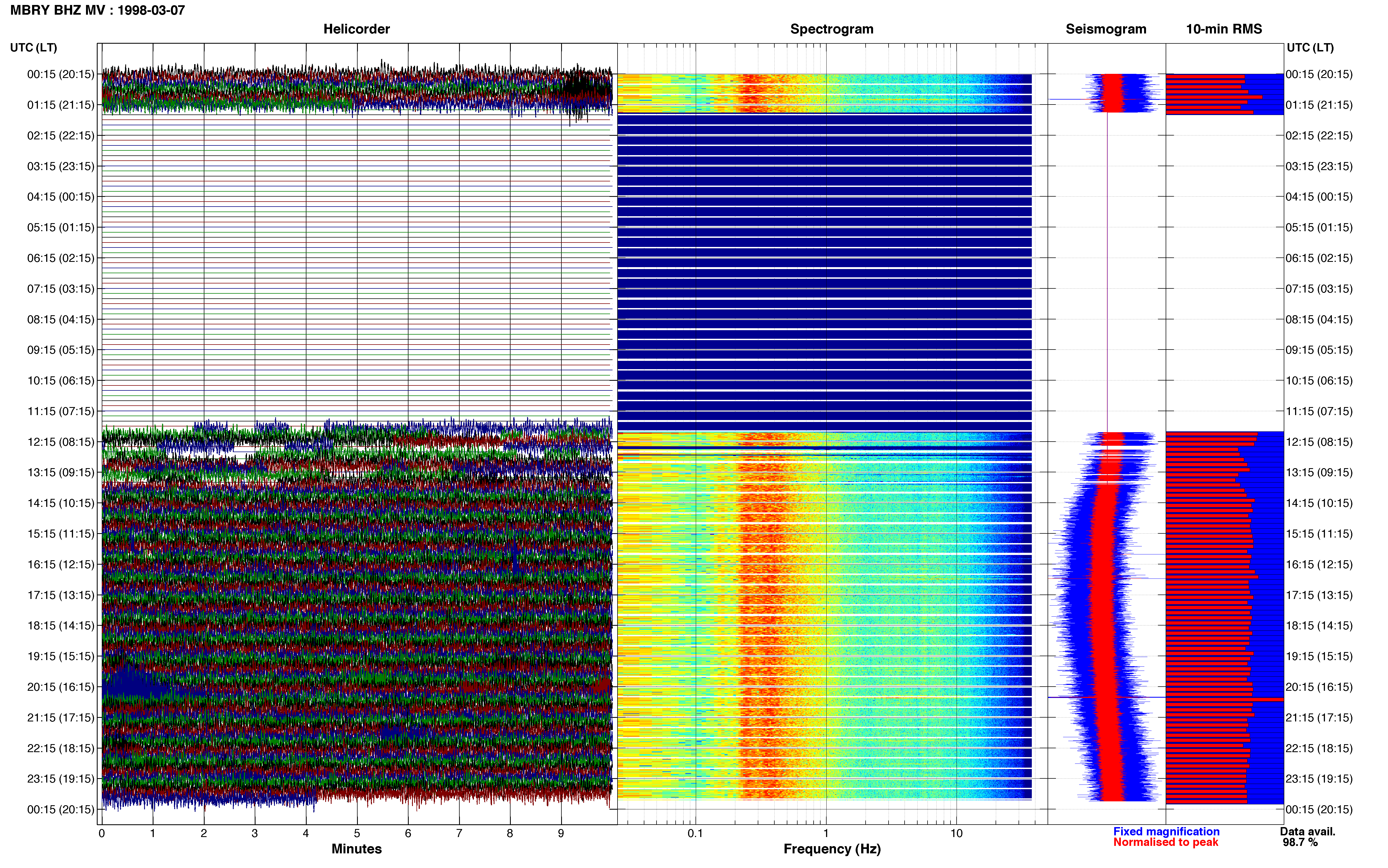The image size is (1388, 868).
Task: Click right time label '01:15 (21:15)'
Action: (1319, 105)
